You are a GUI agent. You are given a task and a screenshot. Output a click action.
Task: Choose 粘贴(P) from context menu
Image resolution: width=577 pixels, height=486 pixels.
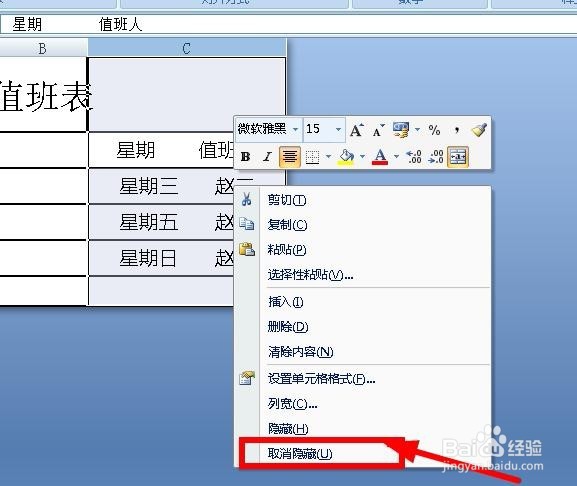coord(362,249)
